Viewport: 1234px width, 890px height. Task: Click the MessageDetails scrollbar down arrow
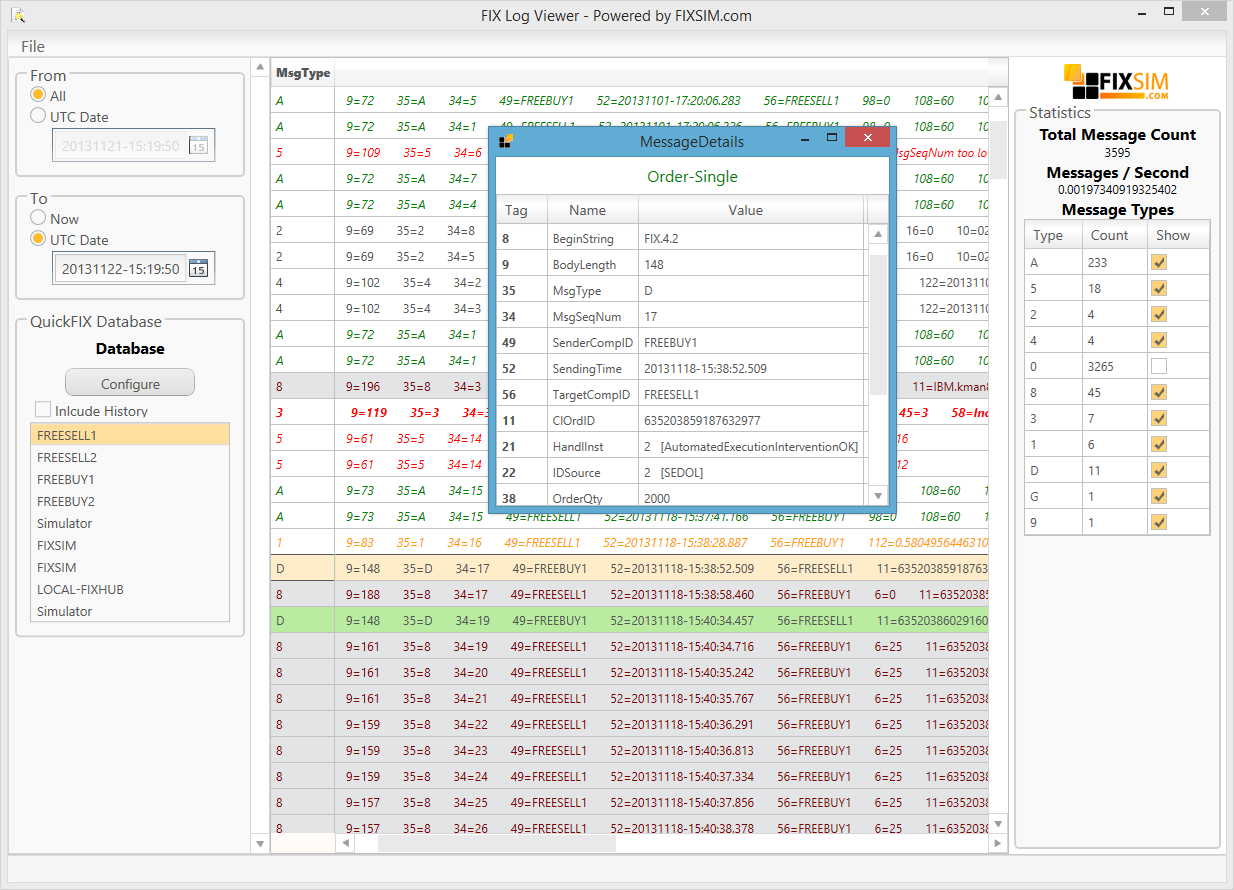tap(878, 496)
